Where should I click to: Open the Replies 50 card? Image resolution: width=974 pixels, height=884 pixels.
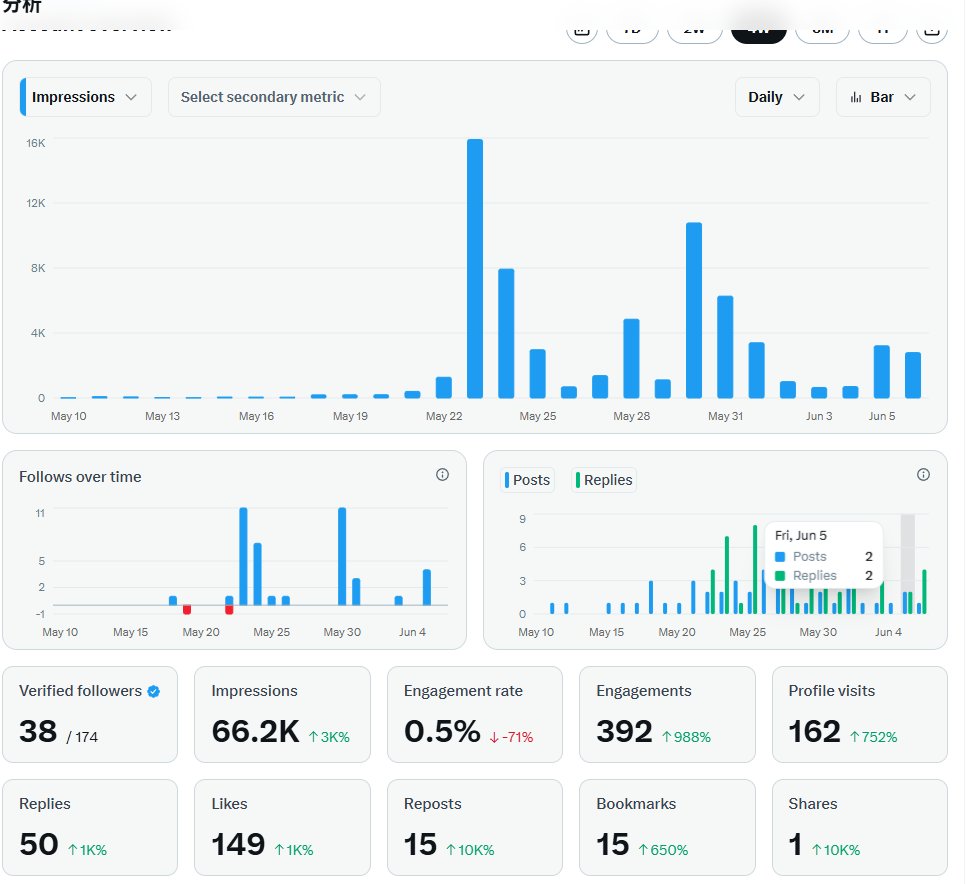(x=90, y=827)
